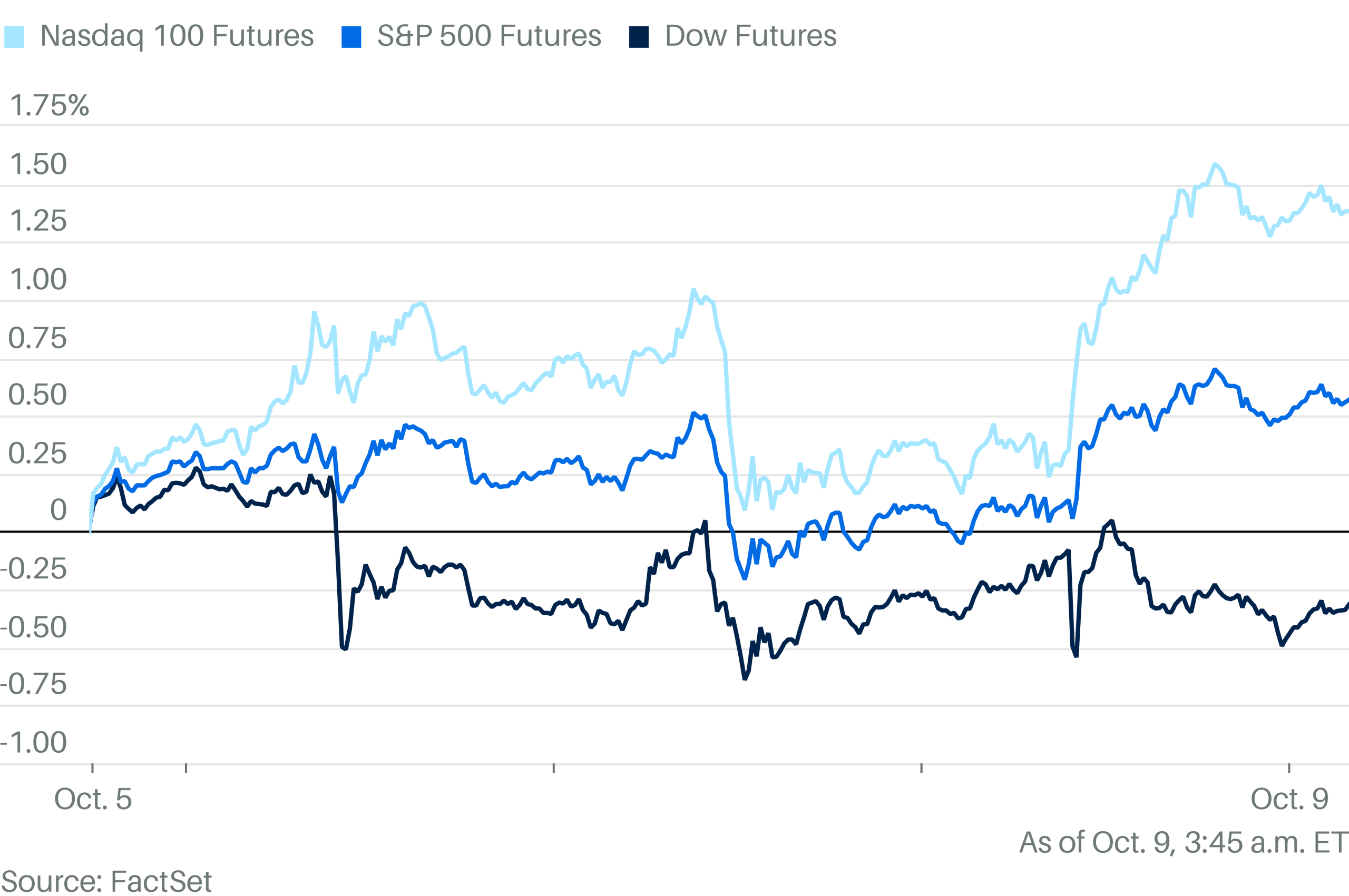This screenshot has height=896, width=1349.
Task: Click the 1.50 y-axis label
Action: (x=38, y=164)
